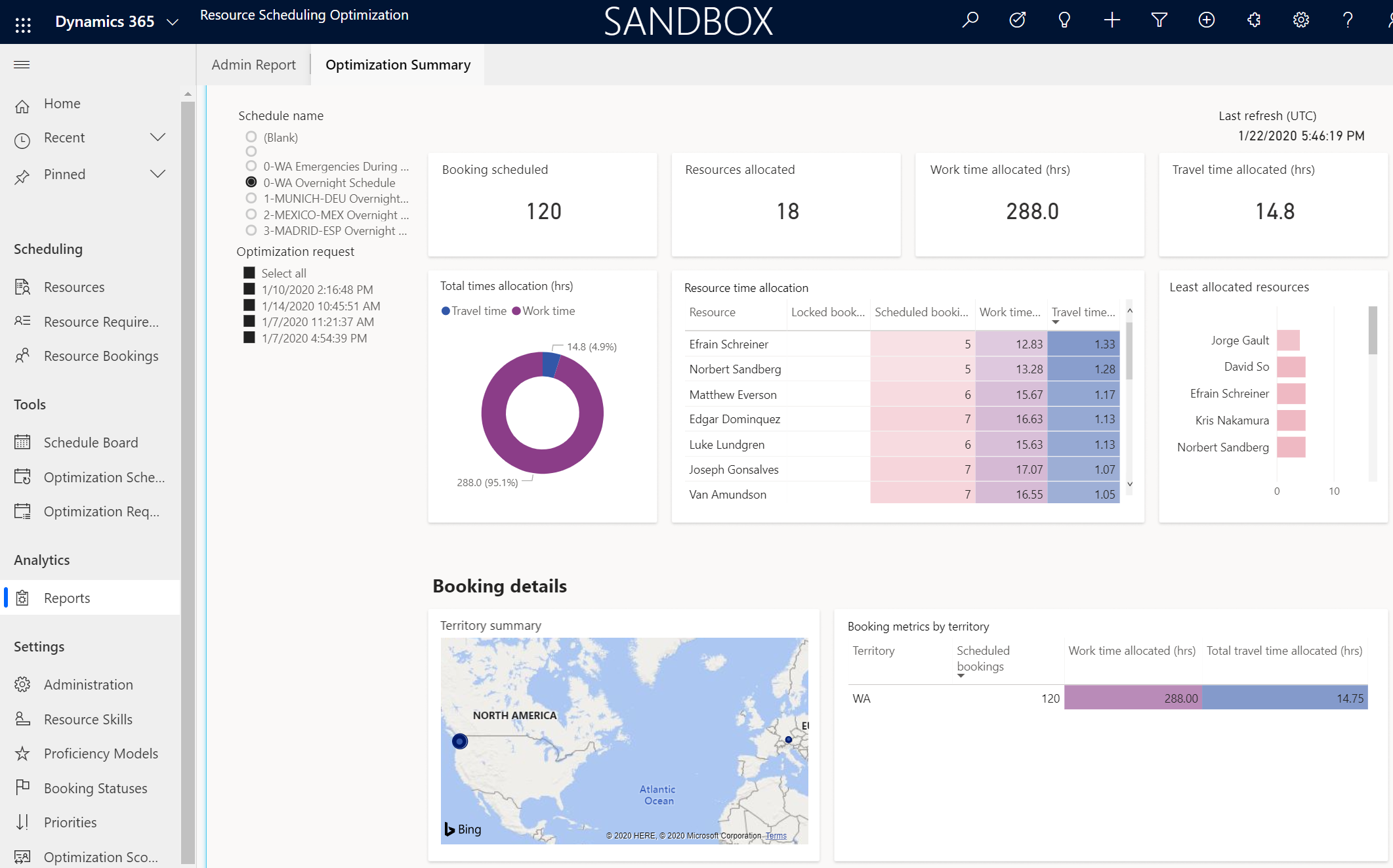Select the Optimization Summary tab
Screen dimensions: 1393x868
(398, 63)
